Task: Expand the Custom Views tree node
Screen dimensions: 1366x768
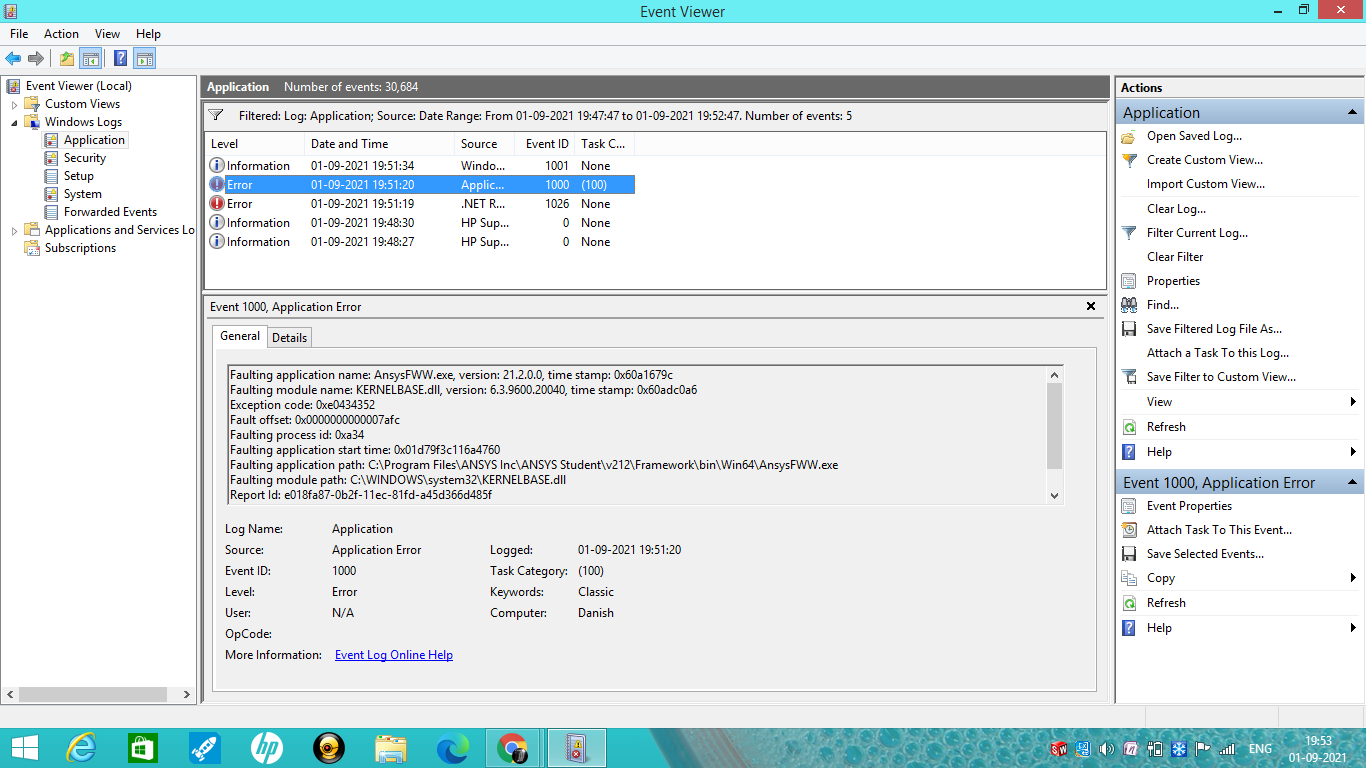Action: click(x=15, y=104)
